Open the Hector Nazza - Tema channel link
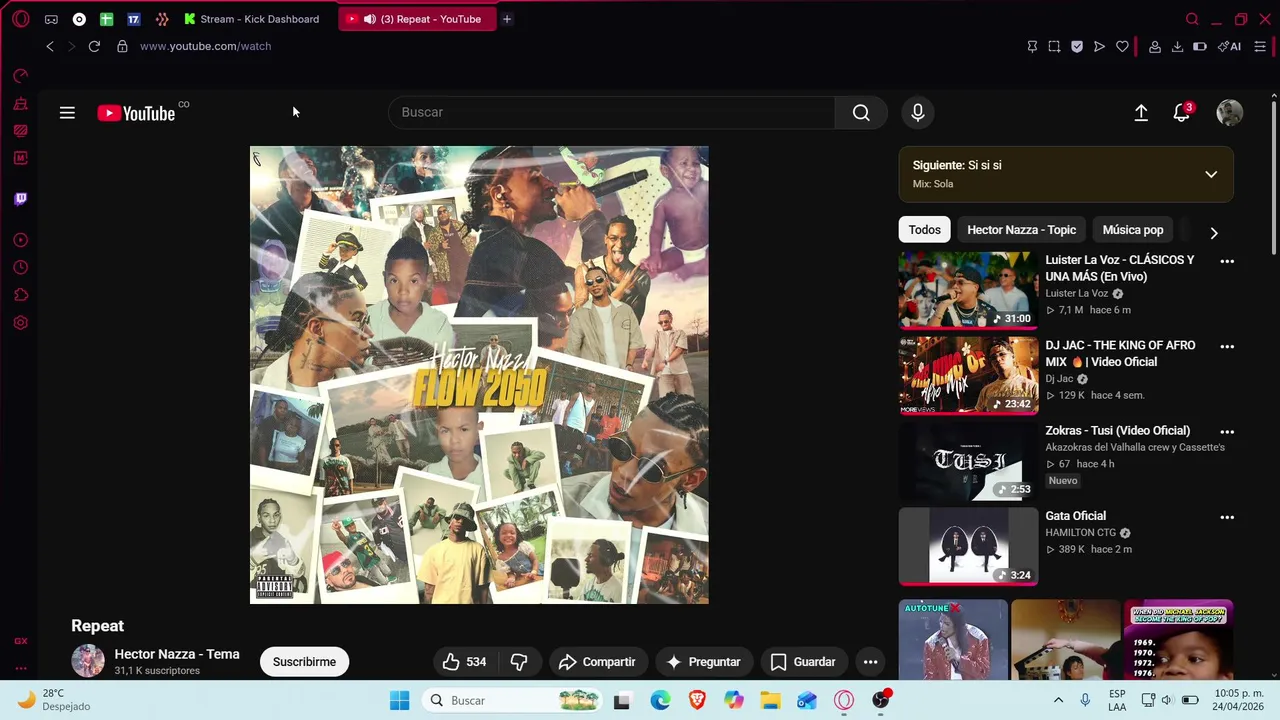Image resolution: width=1280 pixels, height=720 pixels. 177,654
